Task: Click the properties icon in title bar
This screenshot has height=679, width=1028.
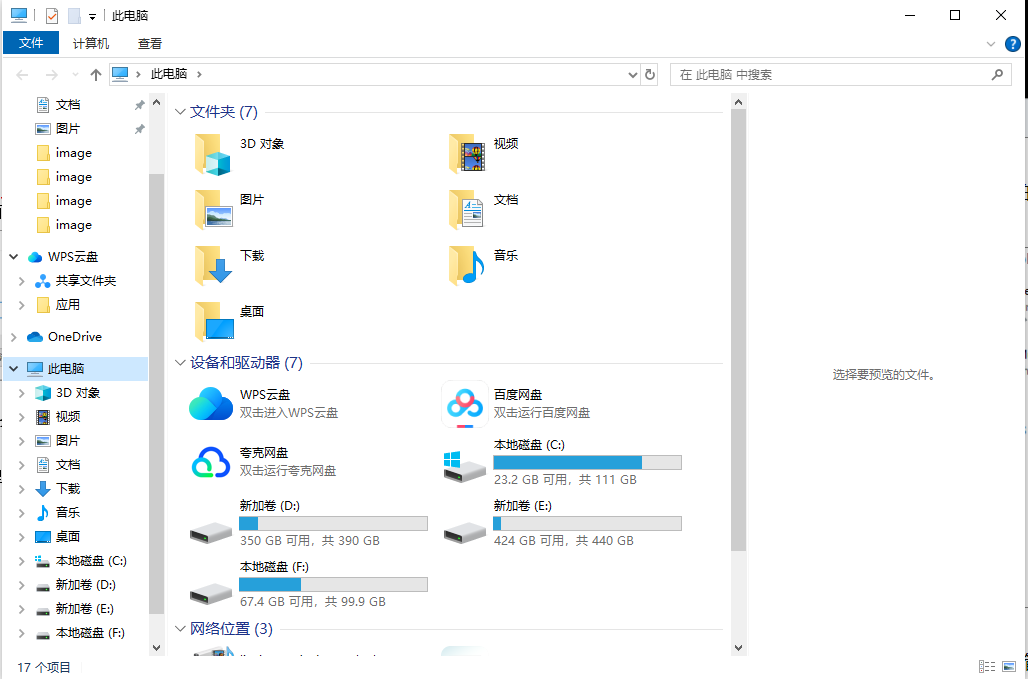Action: pyautogui.click(x=52, y=15)
